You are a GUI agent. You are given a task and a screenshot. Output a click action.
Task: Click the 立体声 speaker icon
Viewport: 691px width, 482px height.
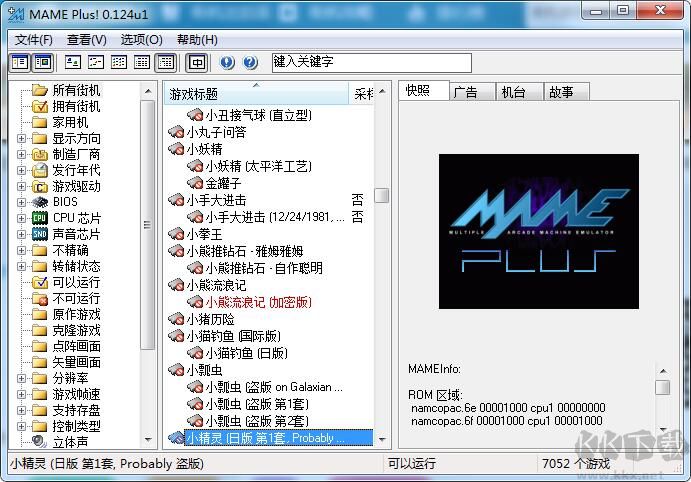tap(40, 441)
